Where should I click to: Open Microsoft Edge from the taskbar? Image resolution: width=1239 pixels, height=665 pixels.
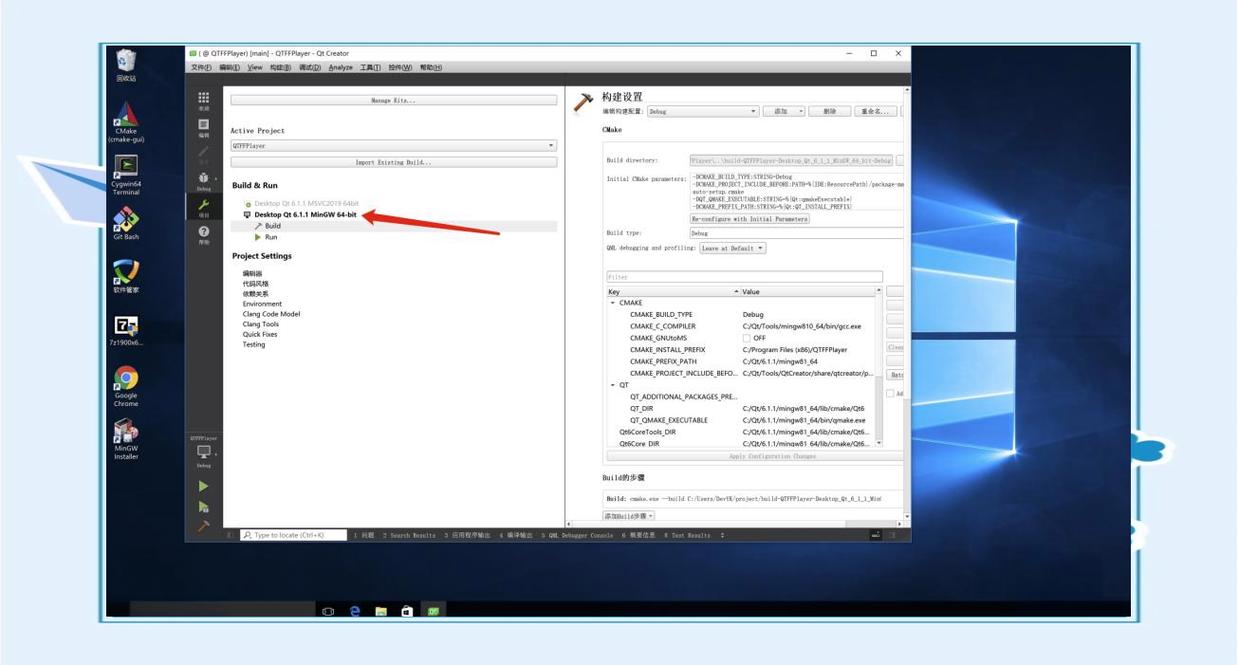pos(355,611)
